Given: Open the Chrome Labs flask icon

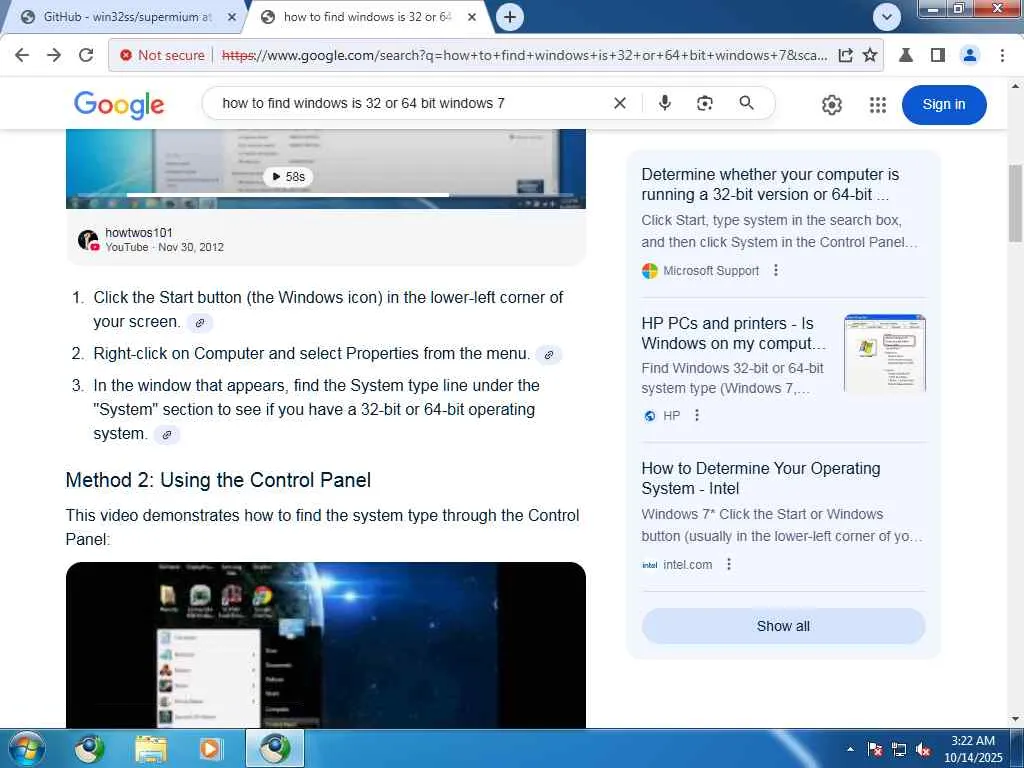Looking at the screenshot, I should tap(906, 55).
